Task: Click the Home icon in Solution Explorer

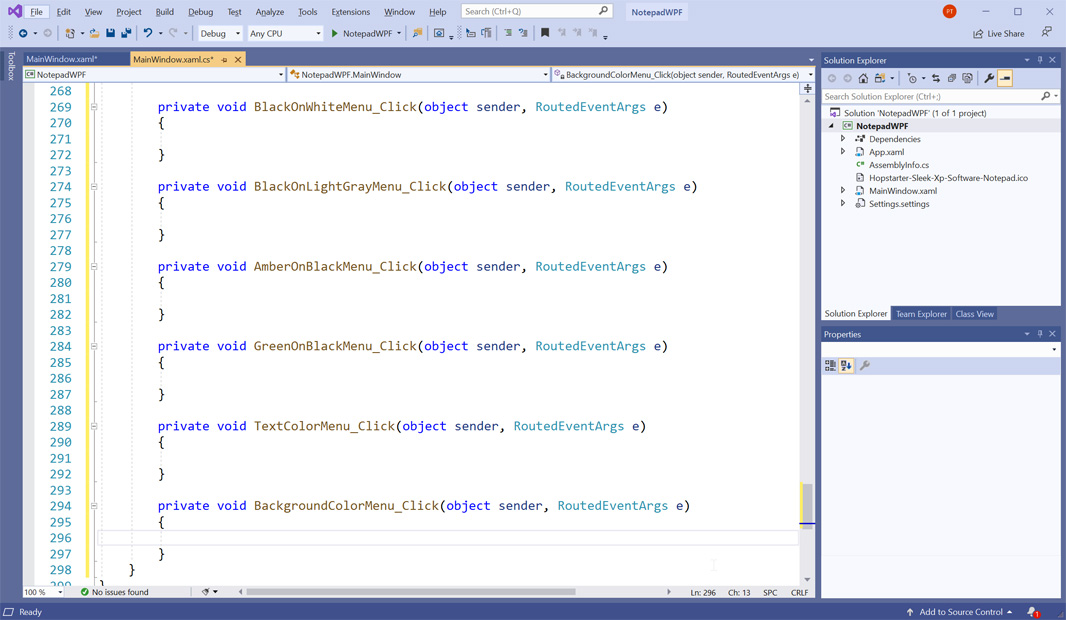Action: coord(863,78)
